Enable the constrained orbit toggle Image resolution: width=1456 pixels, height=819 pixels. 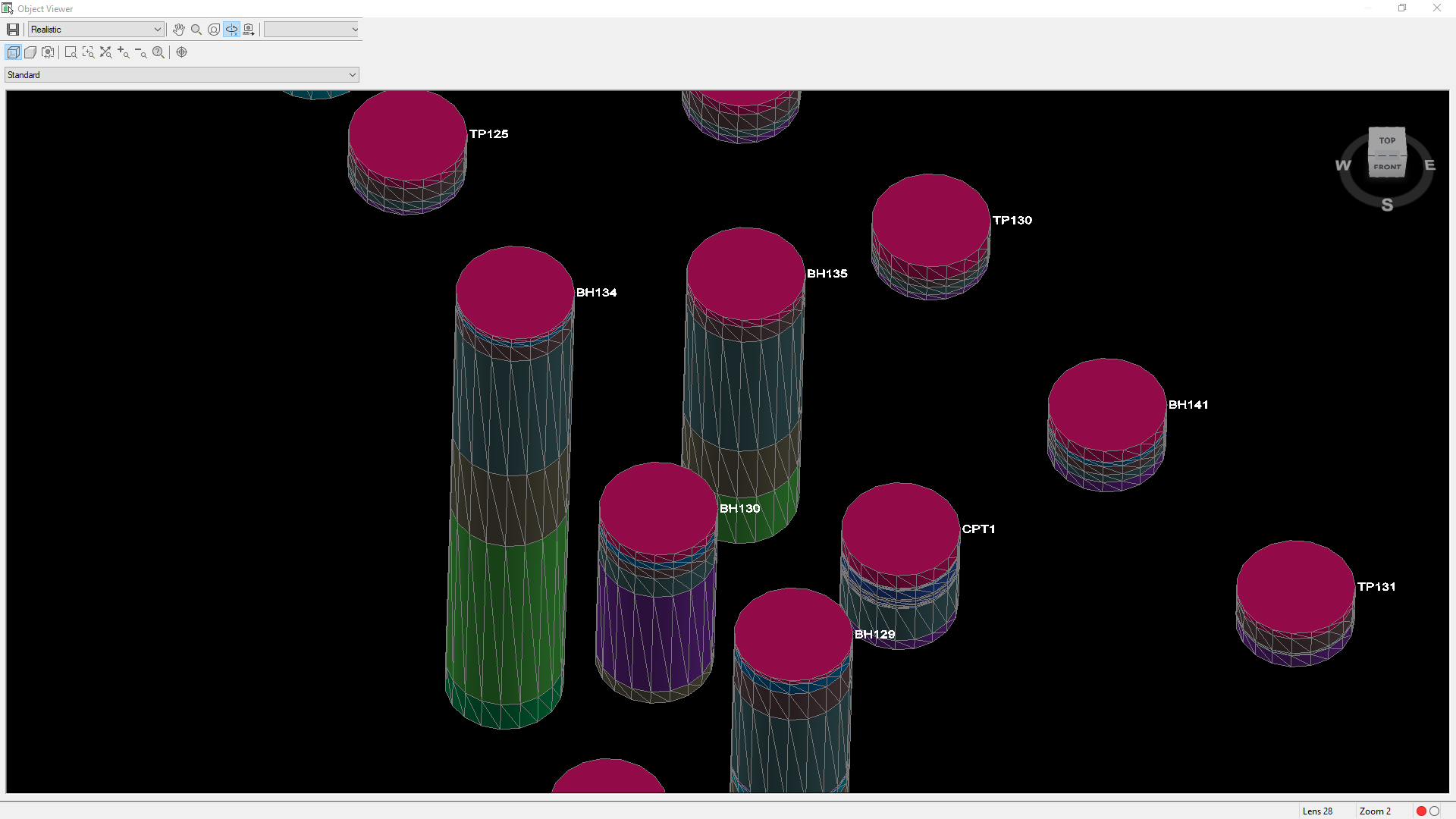pyautogui.click(x=231, y=29)
